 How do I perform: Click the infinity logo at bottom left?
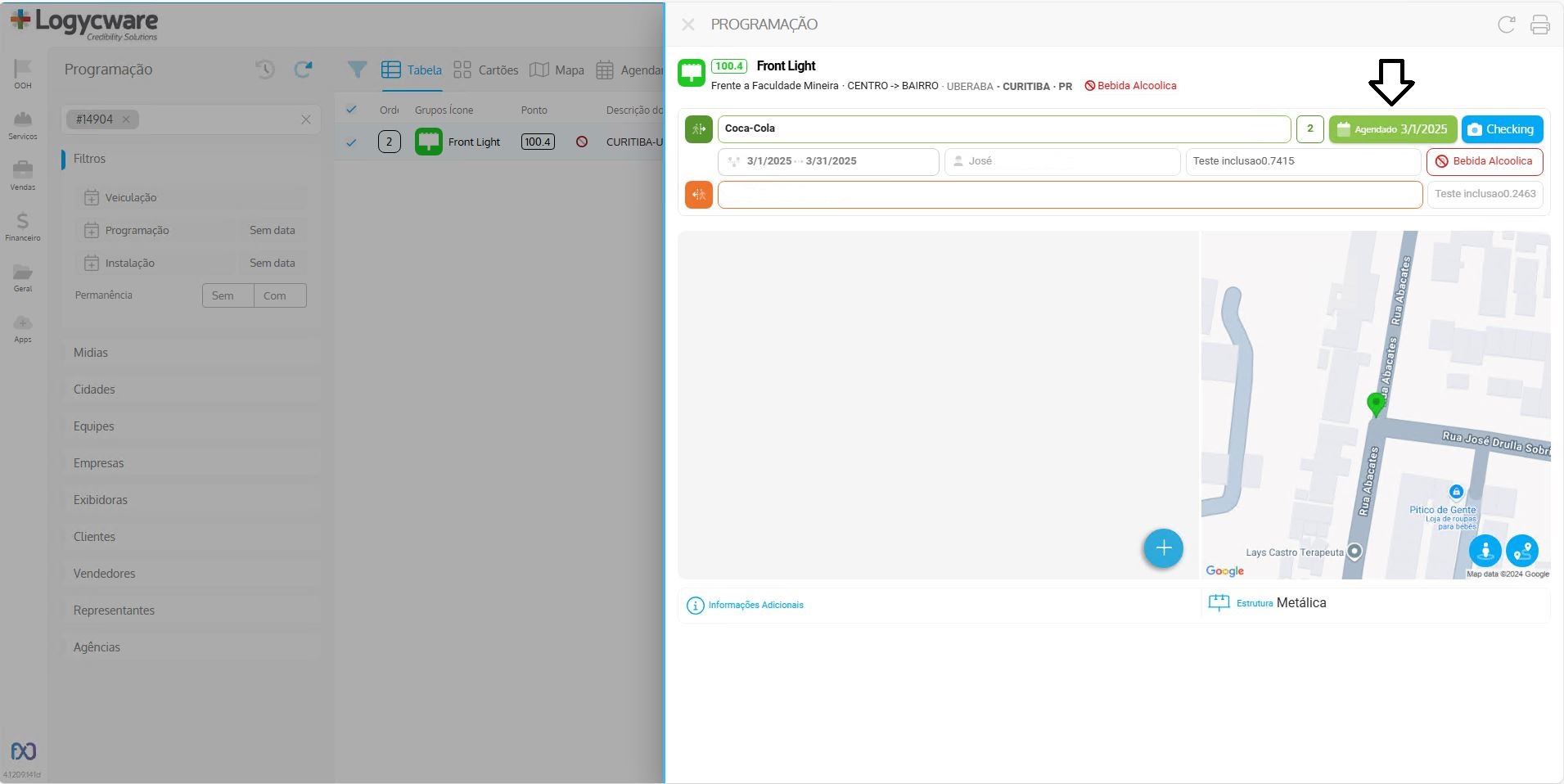pyautogui.click(x=23, y=751)
